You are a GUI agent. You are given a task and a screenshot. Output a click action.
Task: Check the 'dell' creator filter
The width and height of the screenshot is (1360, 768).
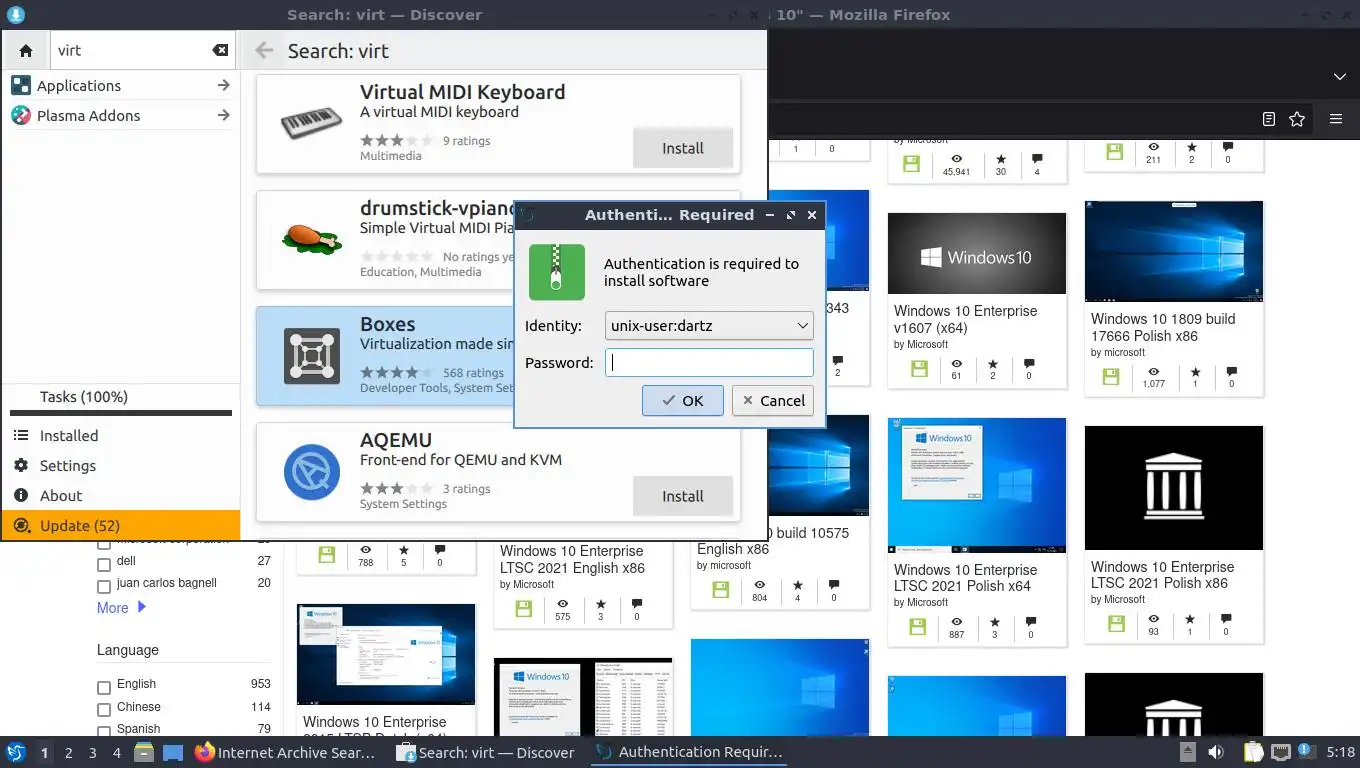pyautogui.click(x=103, y=563)
